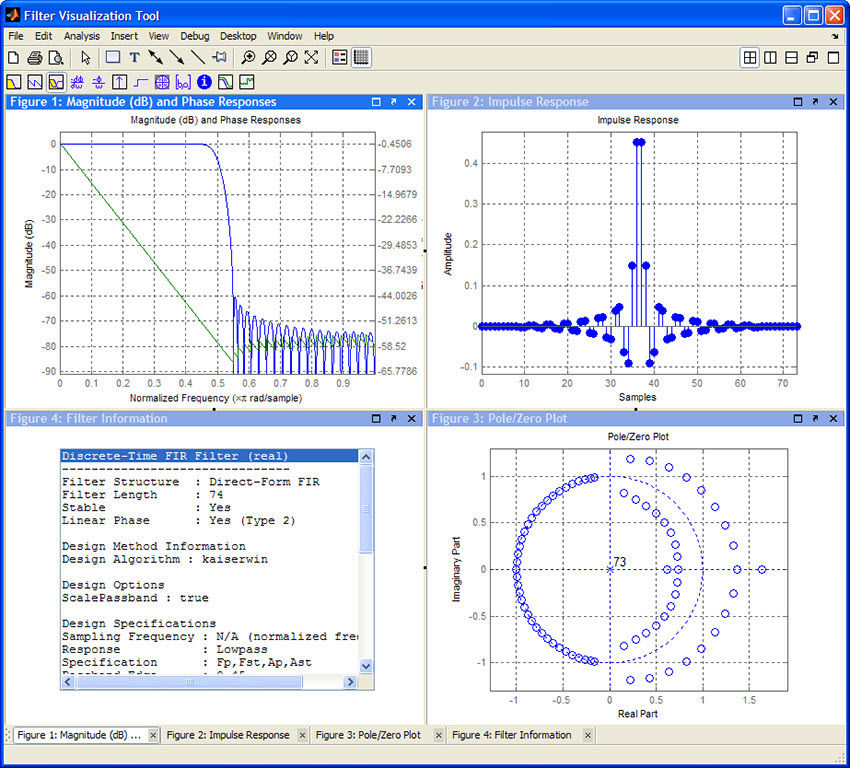The width and height of the screenshot is (850, 768).
Task: Select the Group Delay analysis icon
Action: (76, 82)
